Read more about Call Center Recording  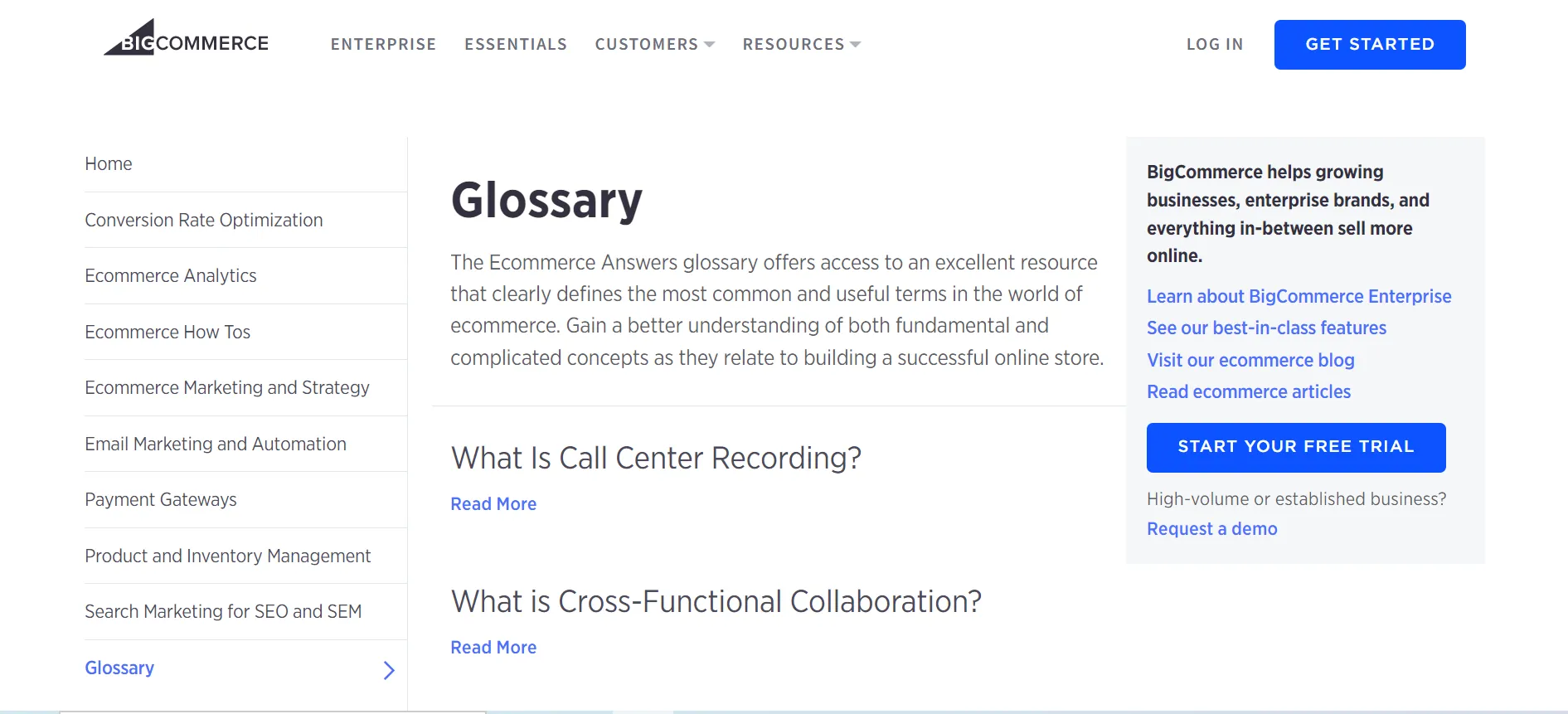[493, 503]
